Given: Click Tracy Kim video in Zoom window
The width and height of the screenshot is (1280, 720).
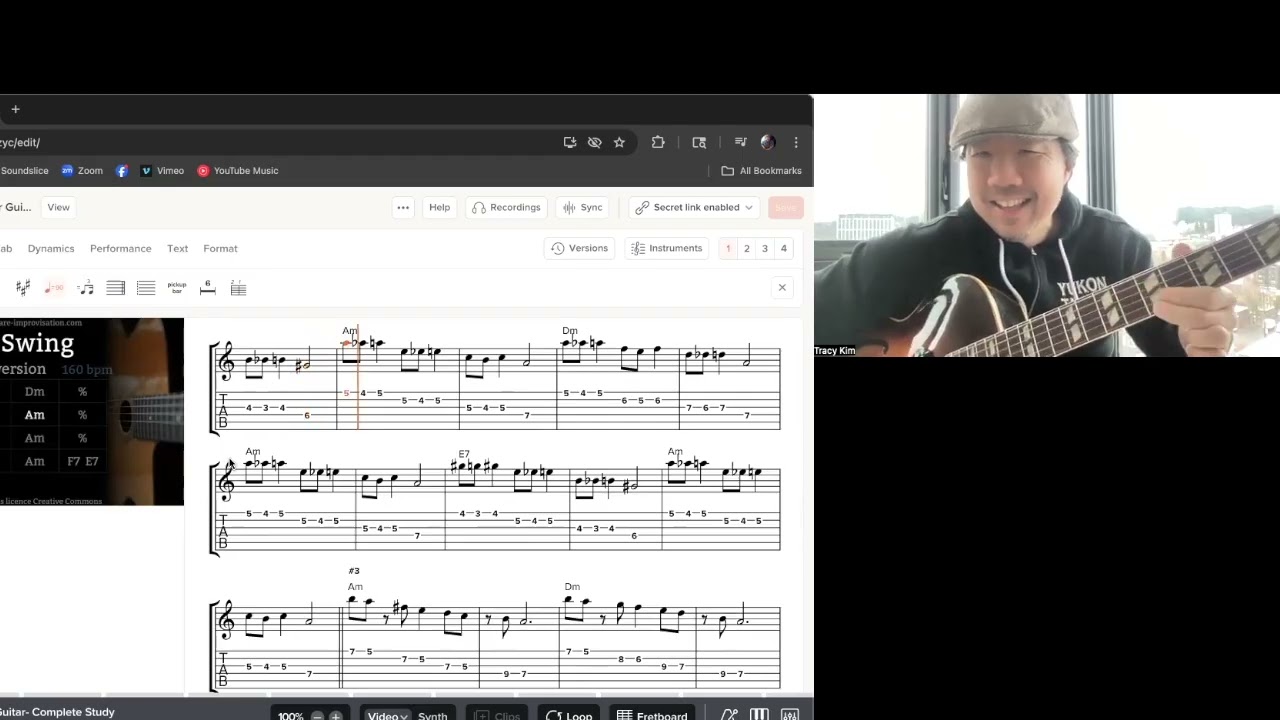Looking at the screenshot, I should click(x=1047, y=225).
